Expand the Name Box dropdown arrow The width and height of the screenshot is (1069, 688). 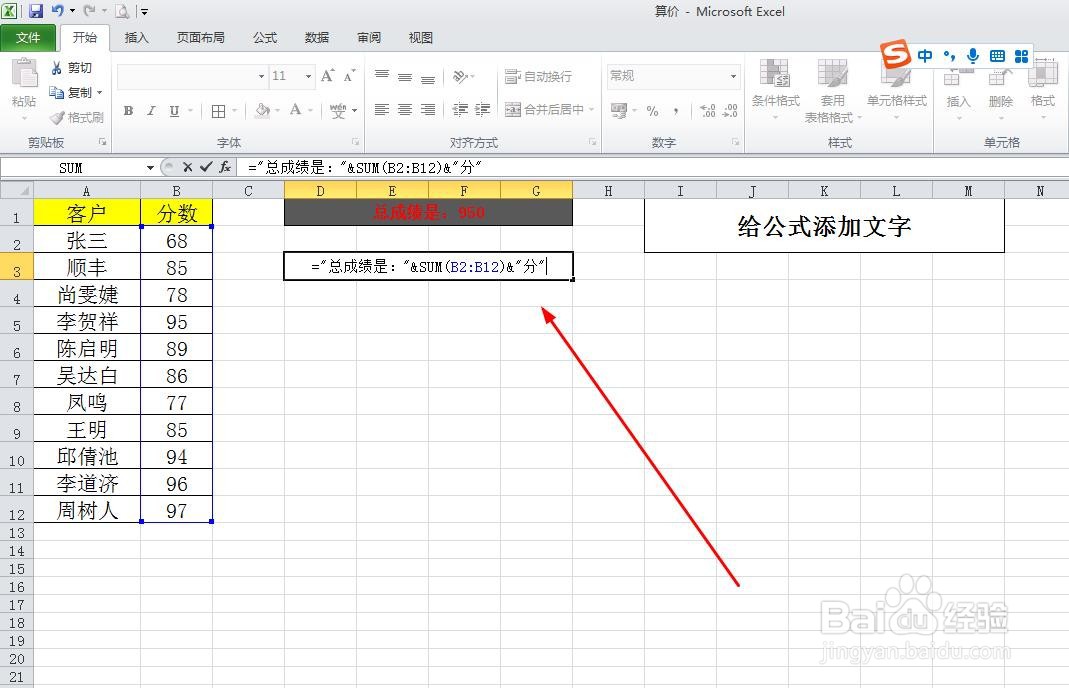tap(150, 168)
